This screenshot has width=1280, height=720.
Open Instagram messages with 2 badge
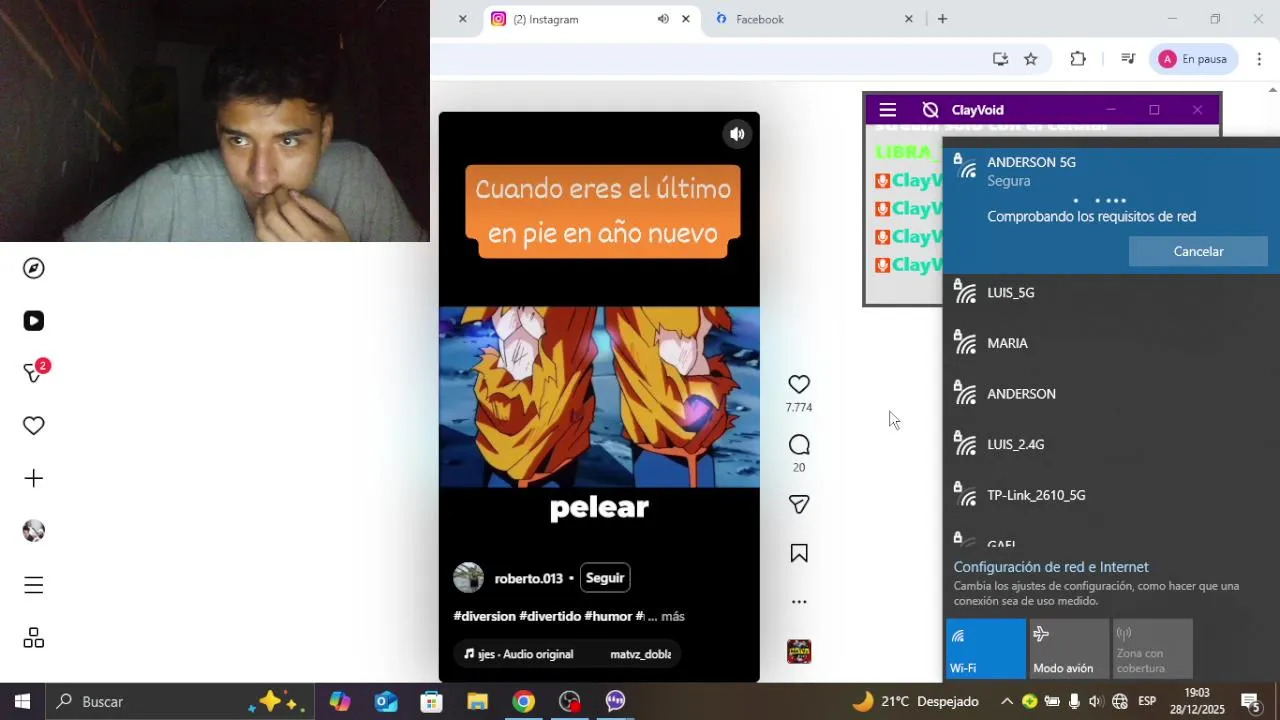coord(34,372)
